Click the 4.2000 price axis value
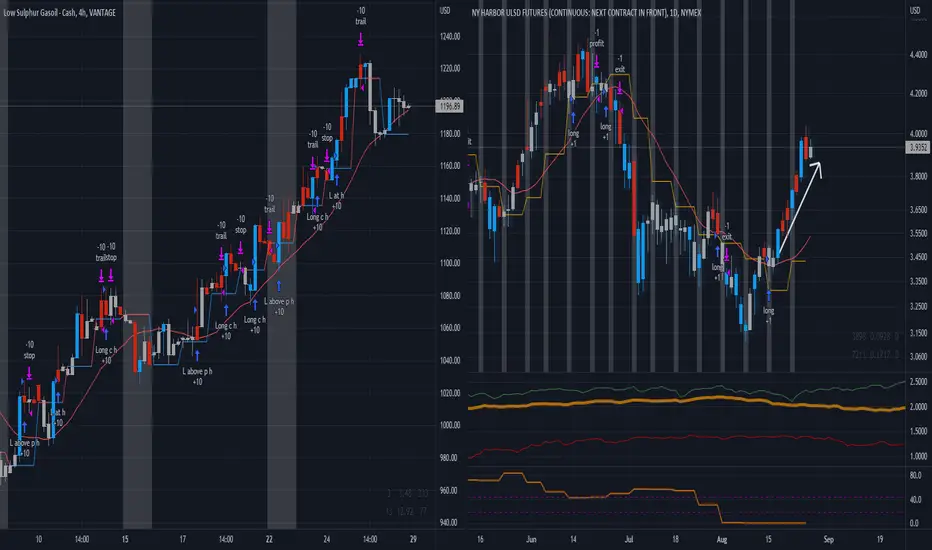The height and width of the screenshot is (550, 932). coord(918,93)
